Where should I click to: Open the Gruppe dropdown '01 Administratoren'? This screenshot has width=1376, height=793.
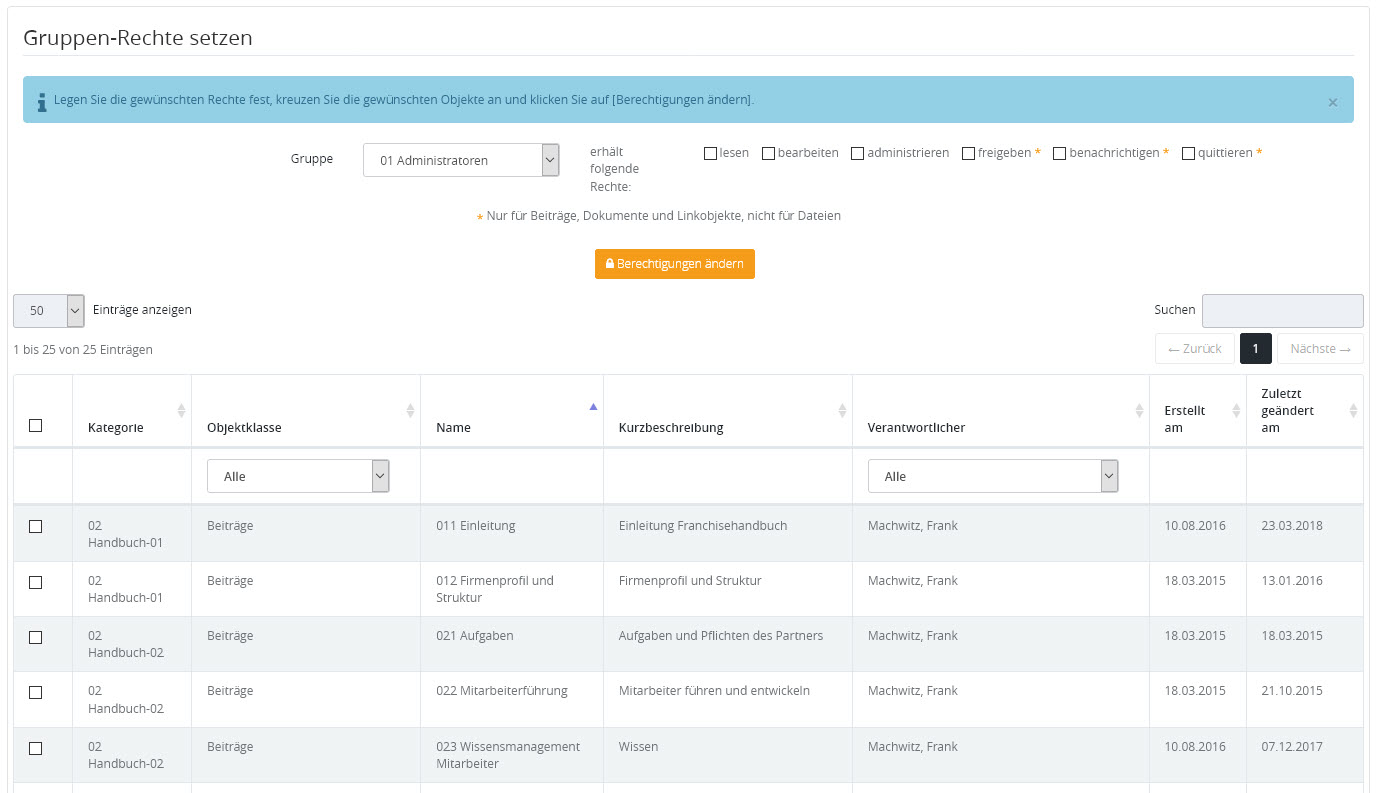tap(460, 160)
